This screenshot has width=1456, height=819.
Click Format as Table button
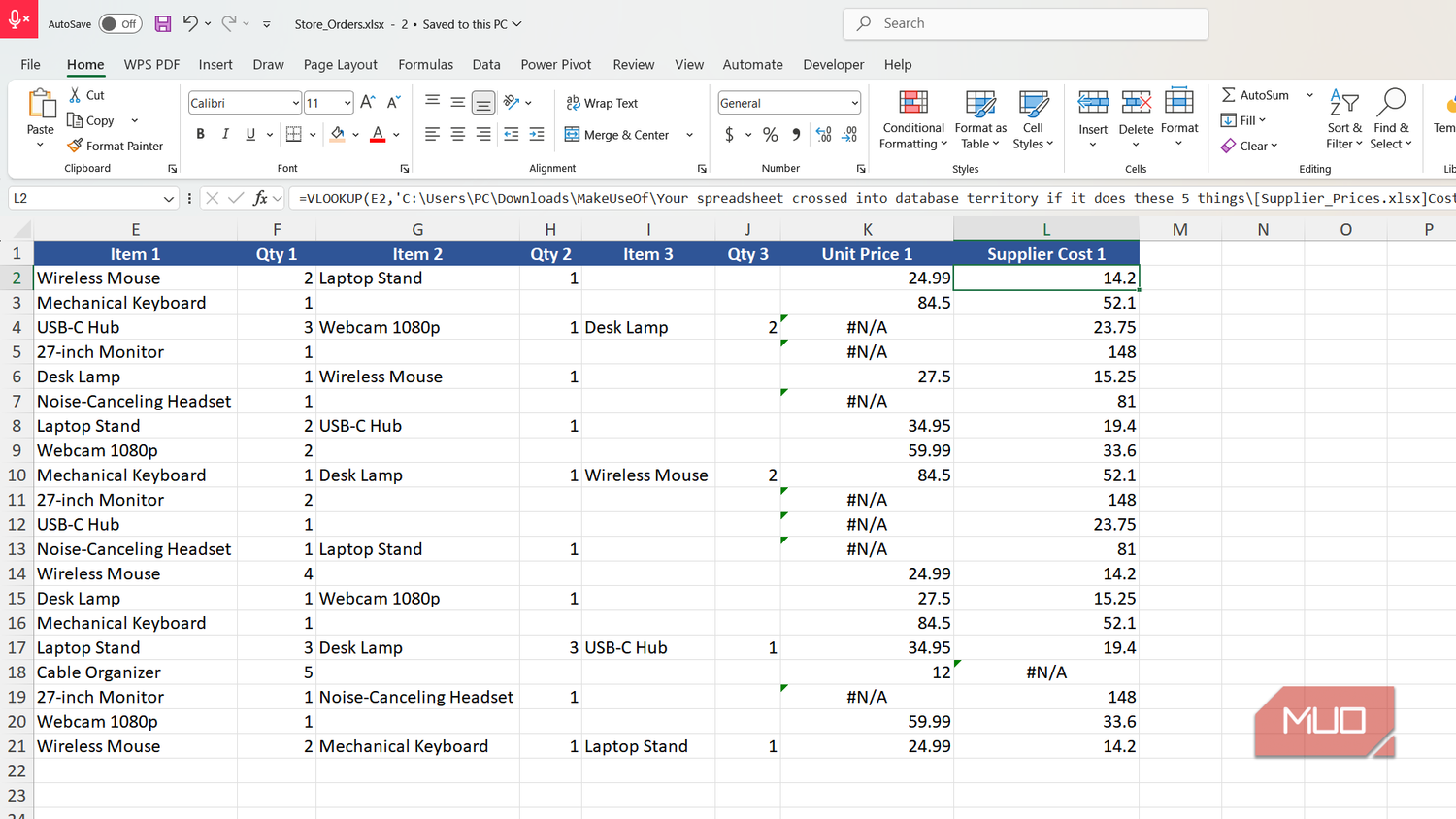click(980, 119)
